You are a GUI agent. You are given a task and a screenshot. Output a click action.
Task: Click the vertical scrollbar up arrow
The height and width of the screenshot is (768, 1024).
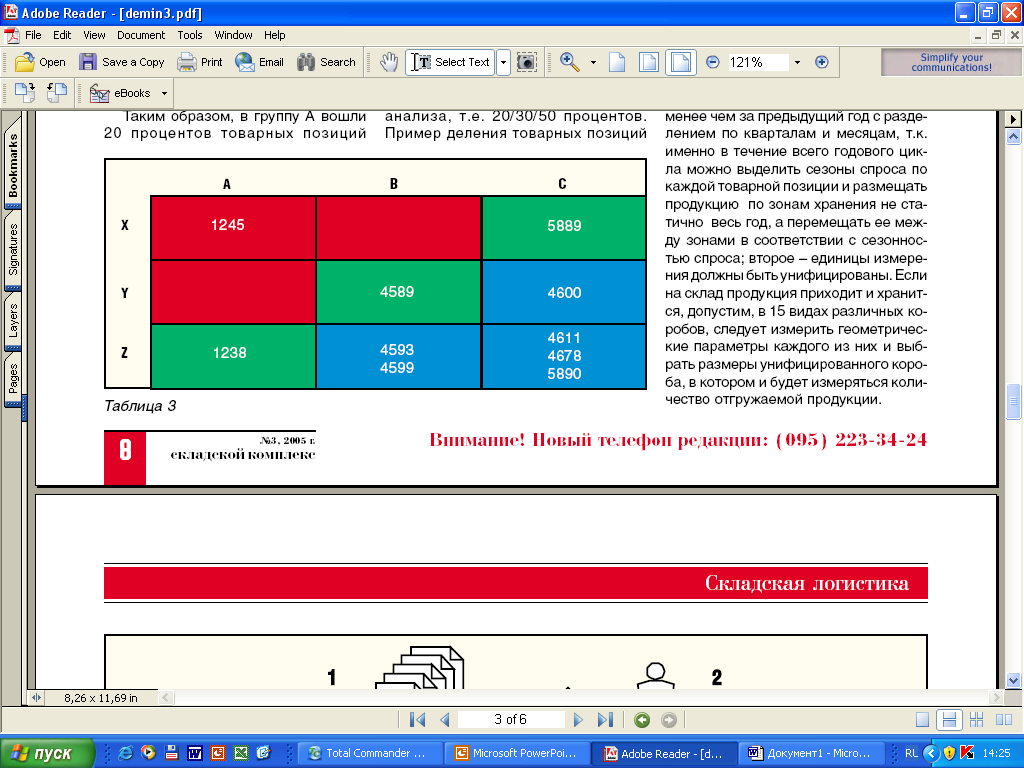pyautogui.click(x=1013, y=136)
